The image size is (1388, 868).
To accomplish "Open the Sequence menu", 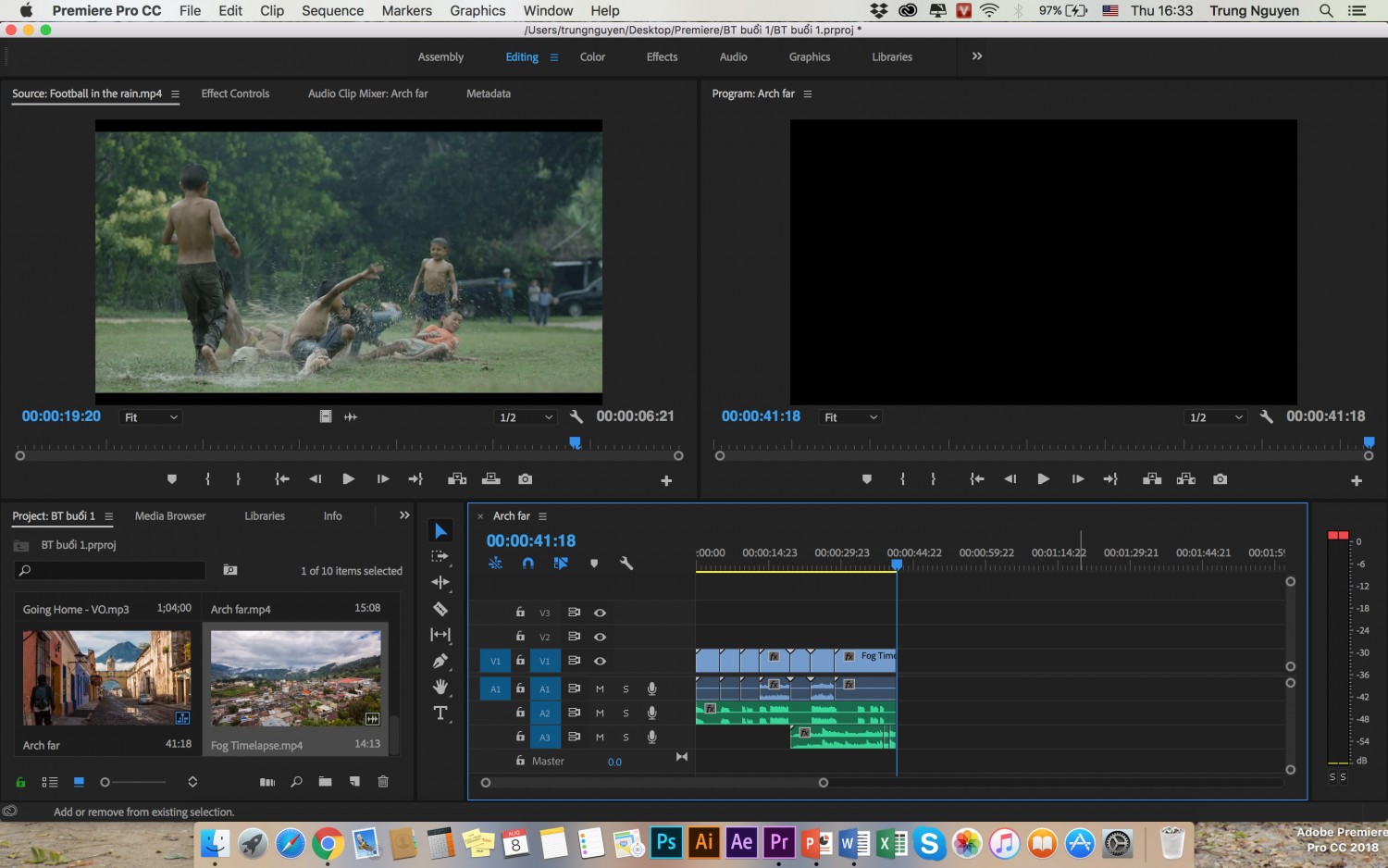I will click(333, 10).
